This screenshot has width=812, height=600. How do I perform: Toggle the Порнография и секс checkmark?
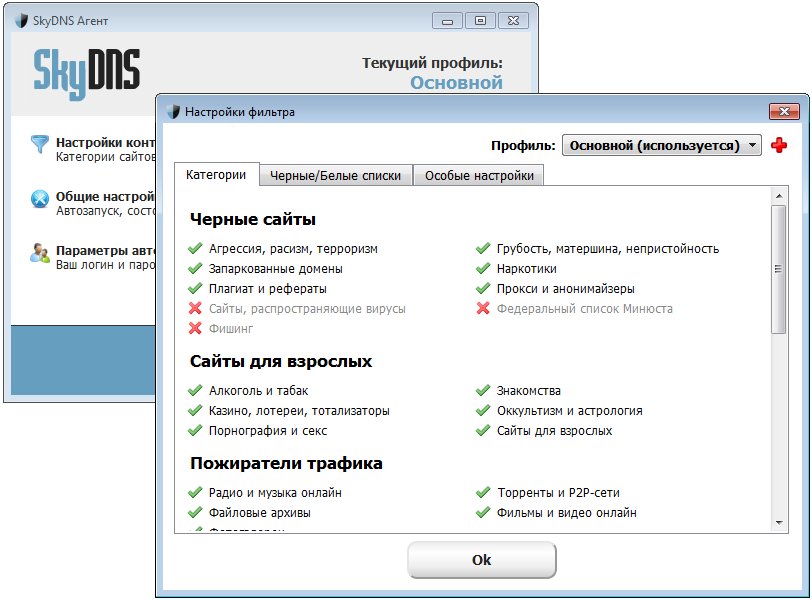coord(195,430)
